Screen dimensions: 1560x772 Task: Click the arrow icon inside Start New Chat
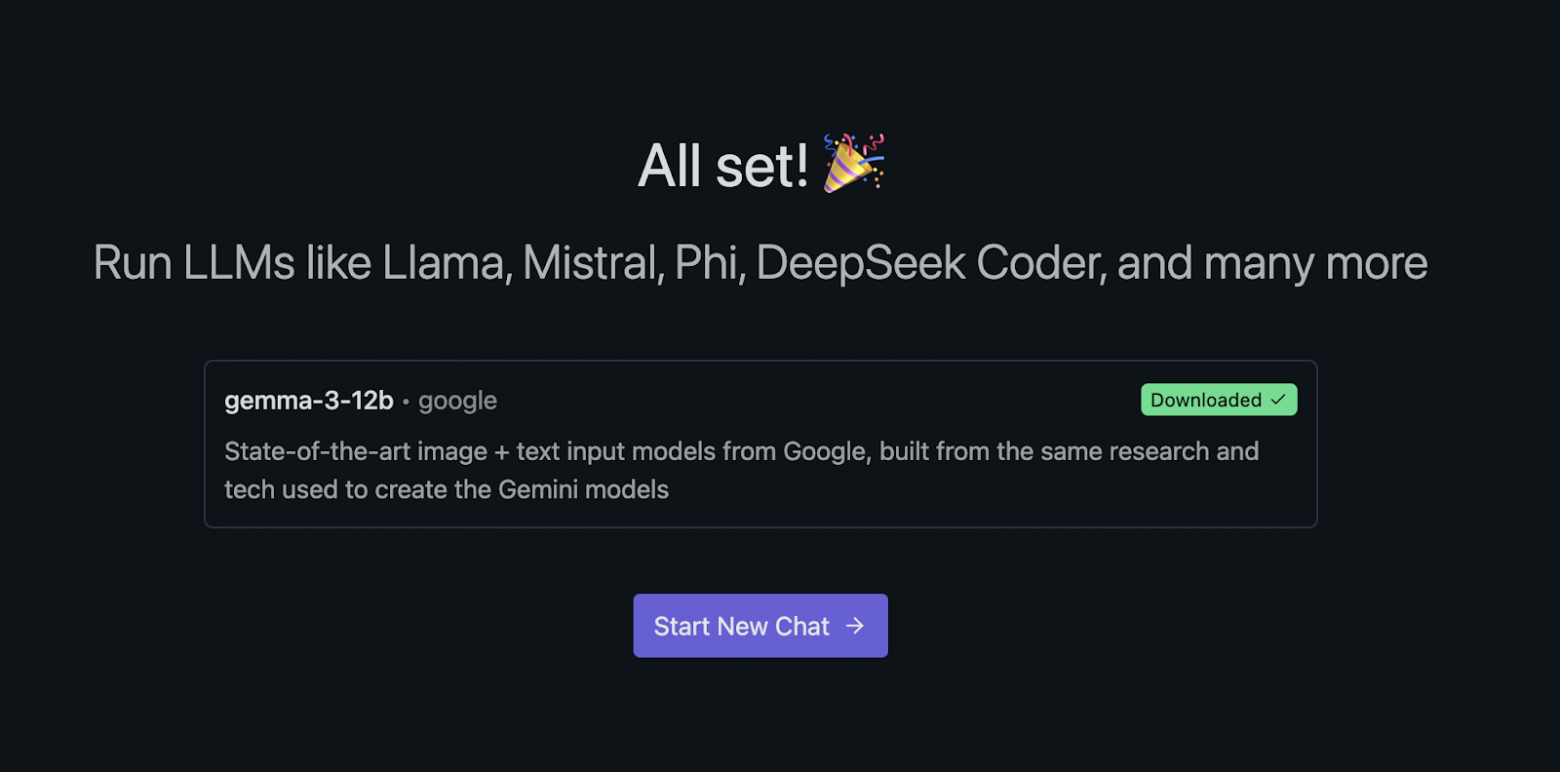[x=855, y=625]
